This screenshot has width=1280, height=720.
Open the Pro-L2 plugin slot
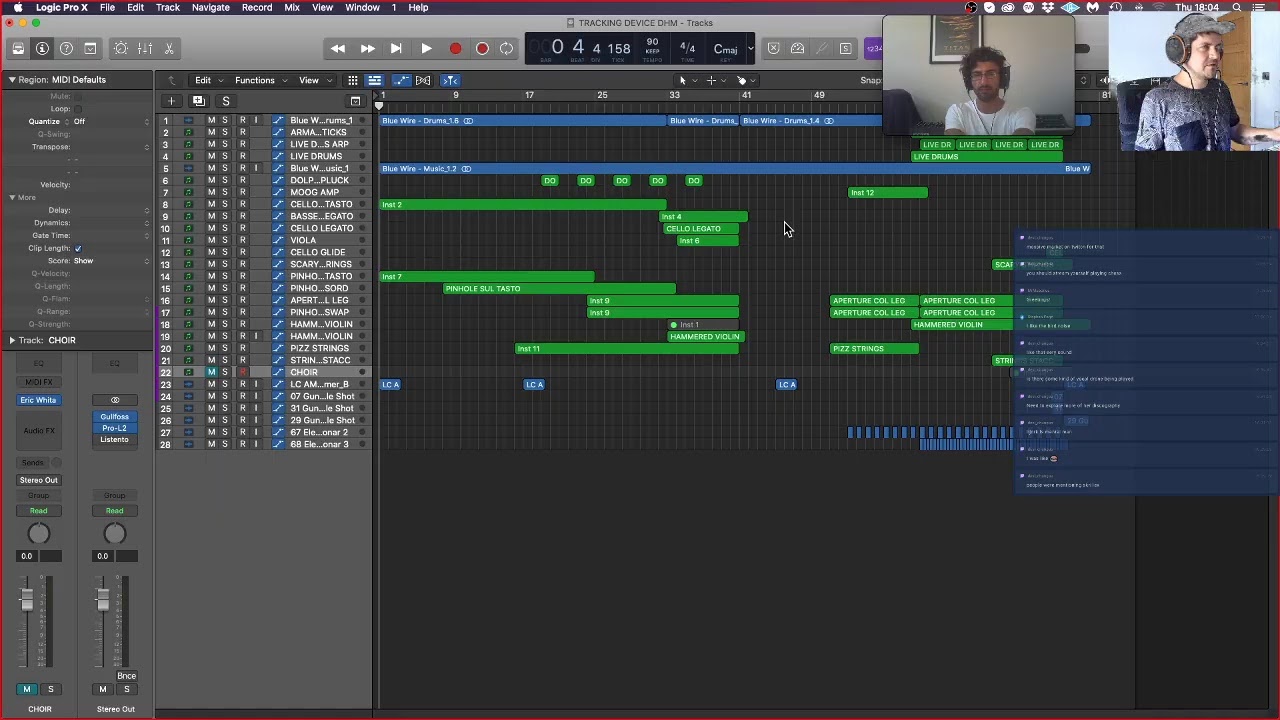click(x=114, y=428)
